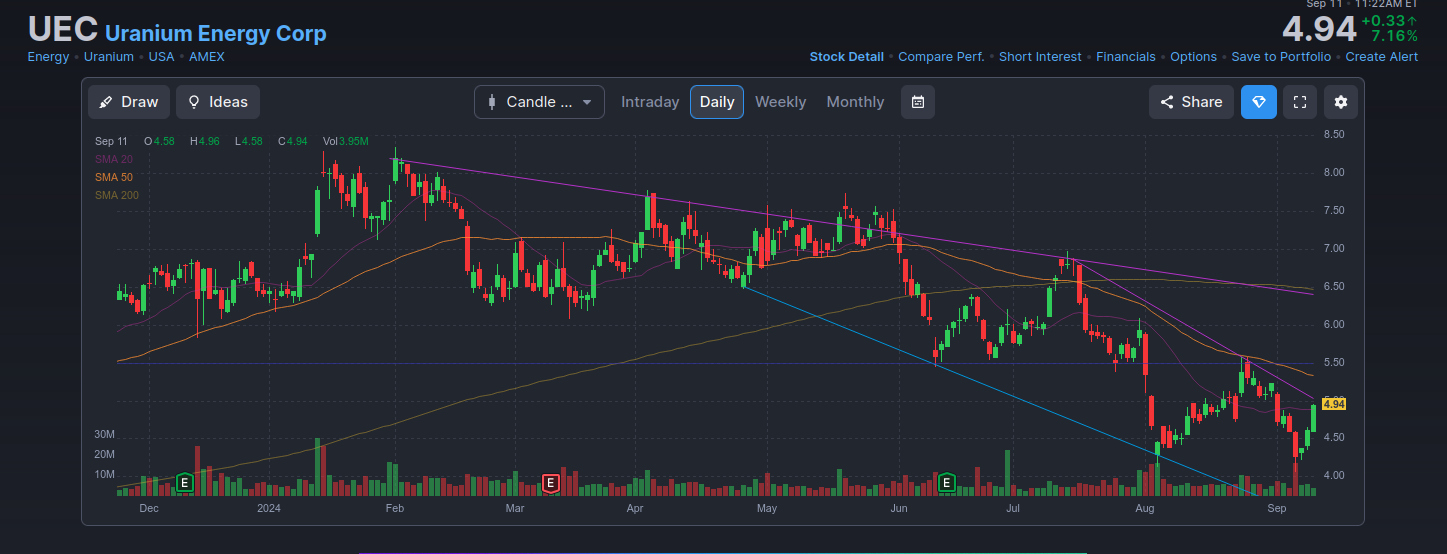Click the Sep label on the time axis
This screenshot has width=1447, height=554.
tap(1276, 509)
